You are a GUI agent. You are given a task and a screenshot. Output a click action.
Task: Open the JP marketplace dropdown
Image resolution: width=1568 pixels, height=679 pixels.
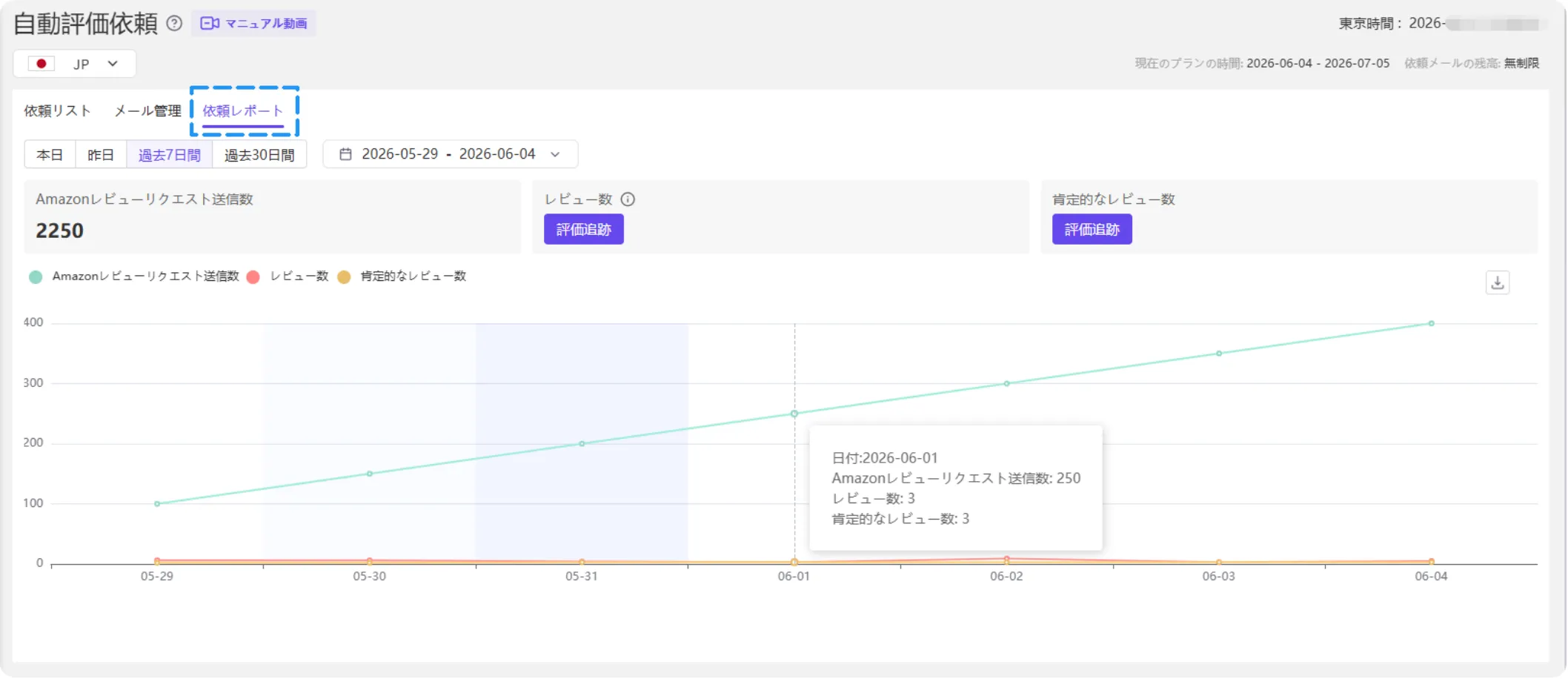(74, 64)
